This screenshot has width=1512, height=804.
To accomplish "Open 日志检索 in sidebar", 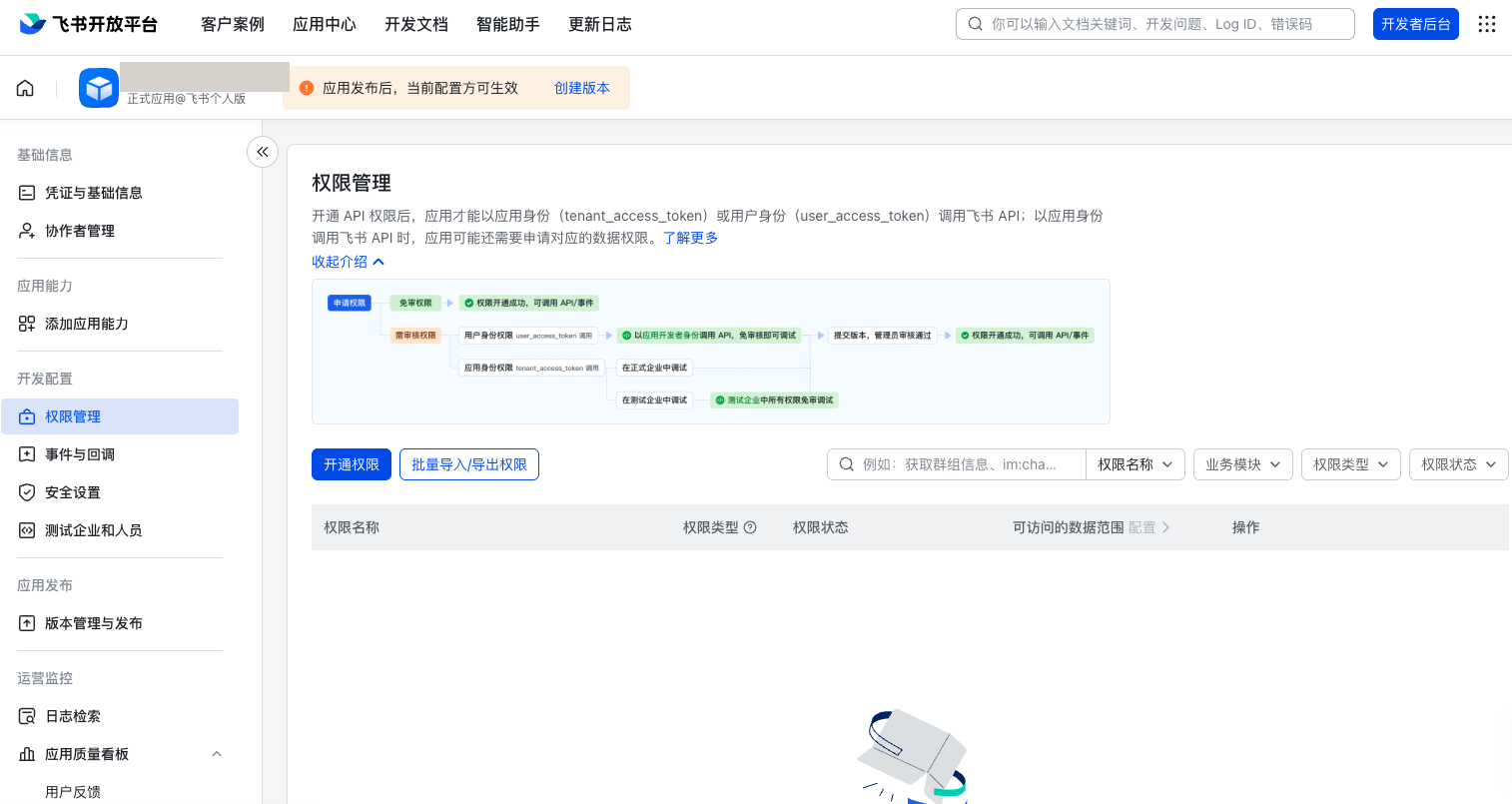I will (x=120, y=716).
